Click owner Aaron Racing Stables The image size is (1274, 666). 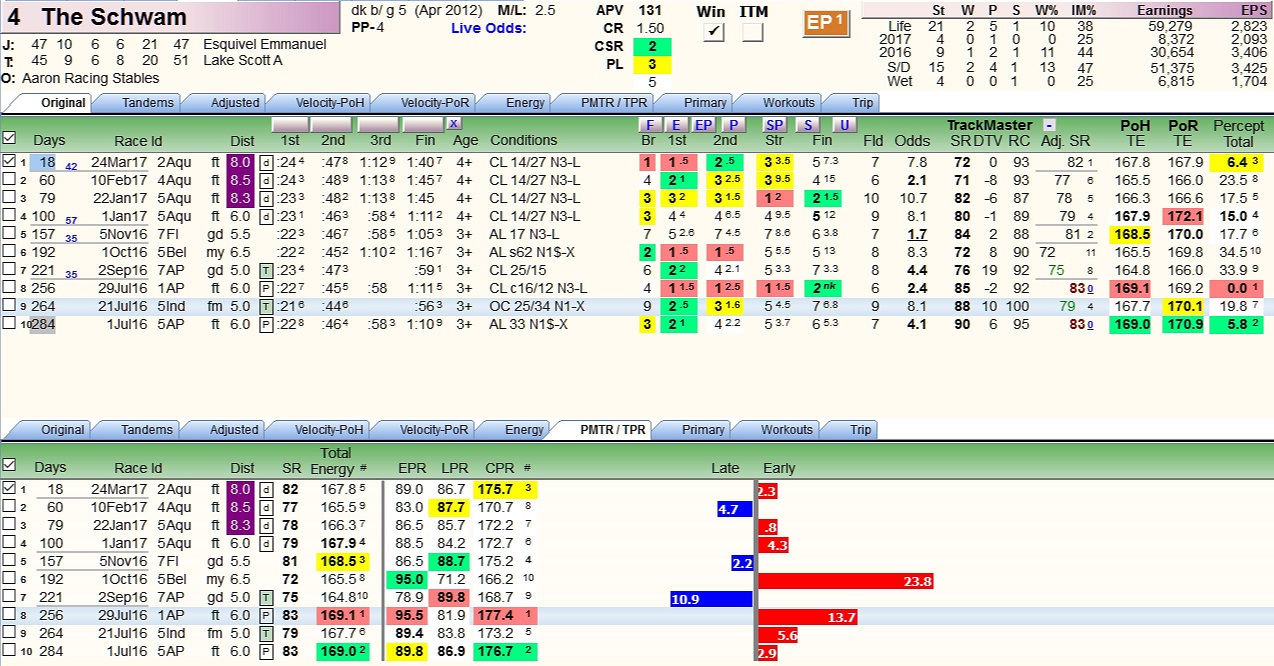tap(91, 78)
